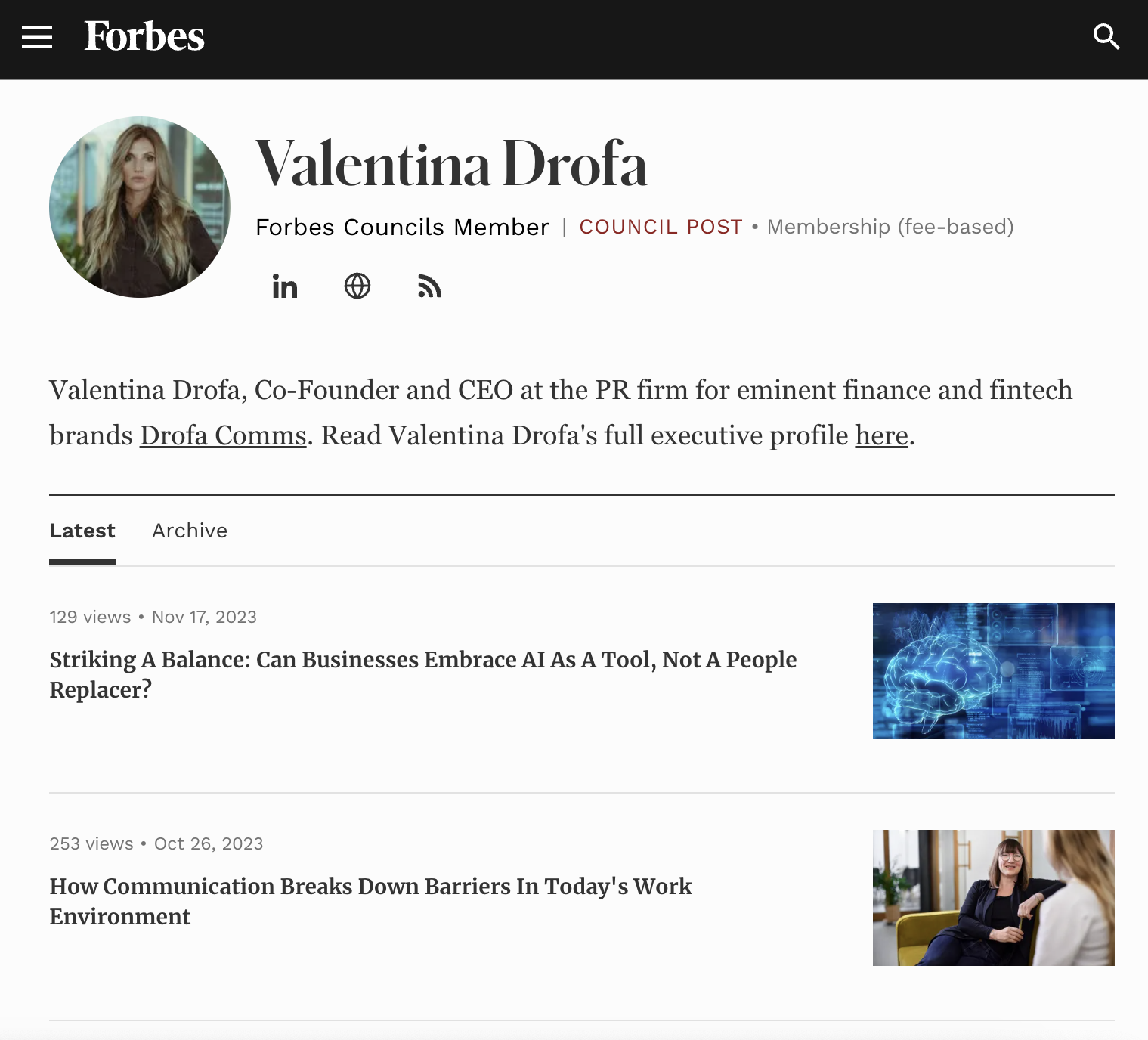Open the RSS feed icon
This screenshot has width=1148, height=1040.
[x=429, y=286]
